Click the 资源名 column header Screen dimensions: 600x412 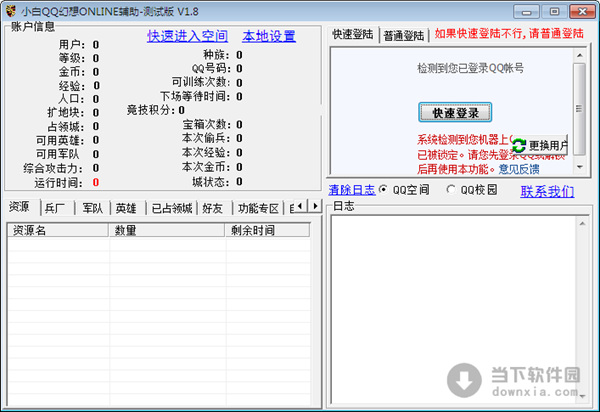point(58,230)
